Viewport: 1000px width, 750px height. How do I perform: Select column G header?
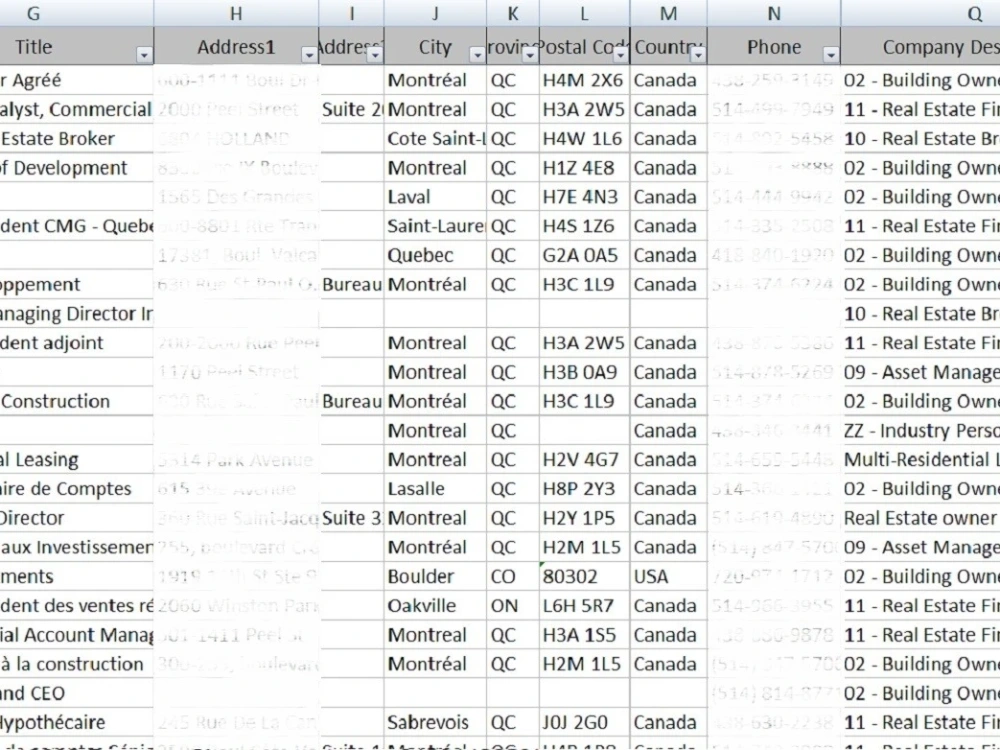pyautogui.click(x=77, y=13)
